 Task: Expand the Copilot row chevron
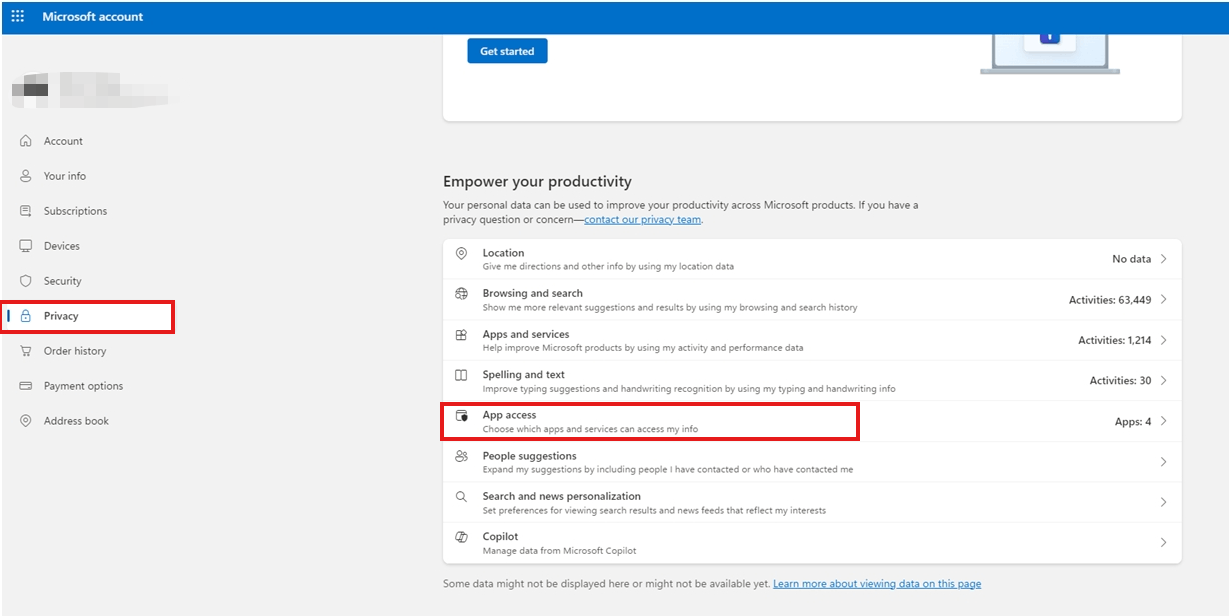pyautogui.click(x=1163, y=542)
